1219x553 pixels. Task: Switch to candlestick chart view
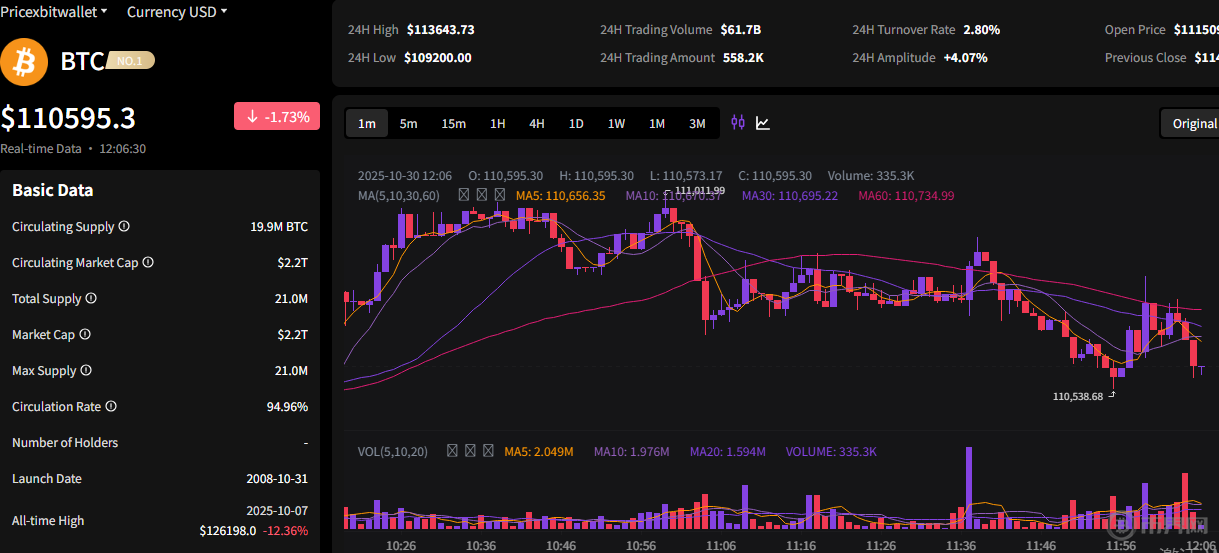738,123
